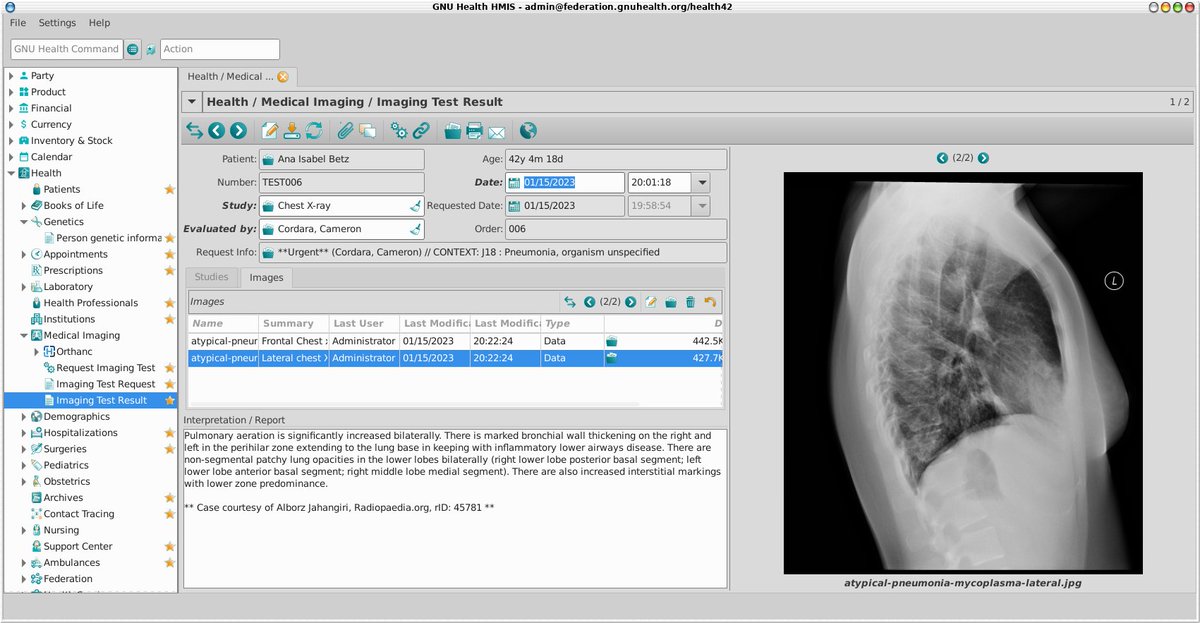Open the attachments paperclip icon
This screenshot has height=623, width=1200.
(348, 130)
